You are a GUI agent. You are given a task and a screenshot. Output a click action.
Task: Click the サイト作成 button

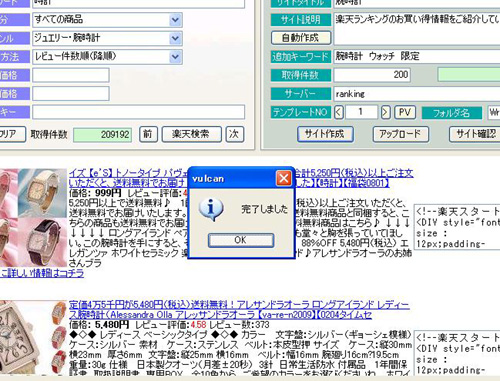click(325, 134)
